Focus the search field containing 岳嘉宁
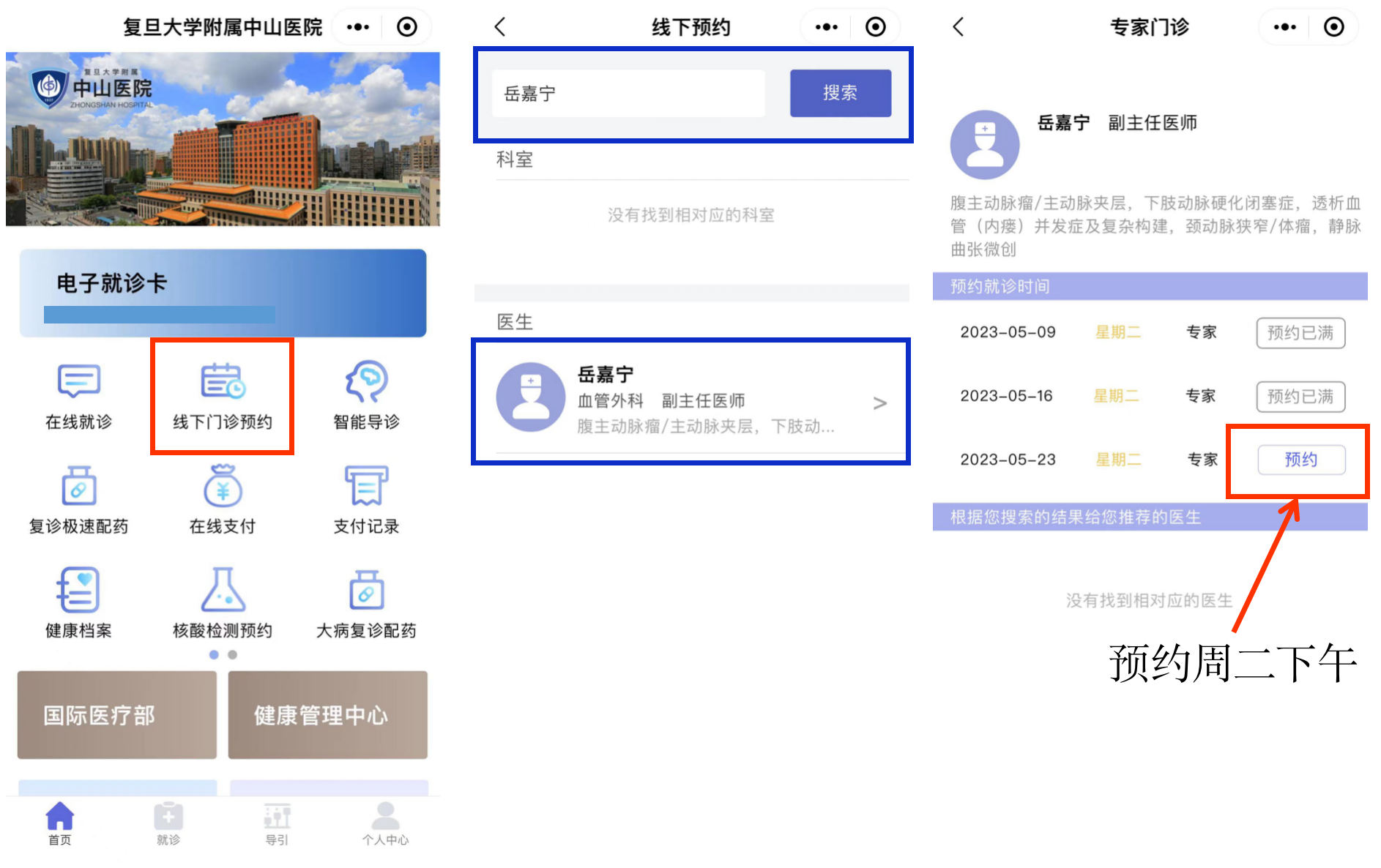This screenshot has height=868, width=1381. tap(628, 93)
